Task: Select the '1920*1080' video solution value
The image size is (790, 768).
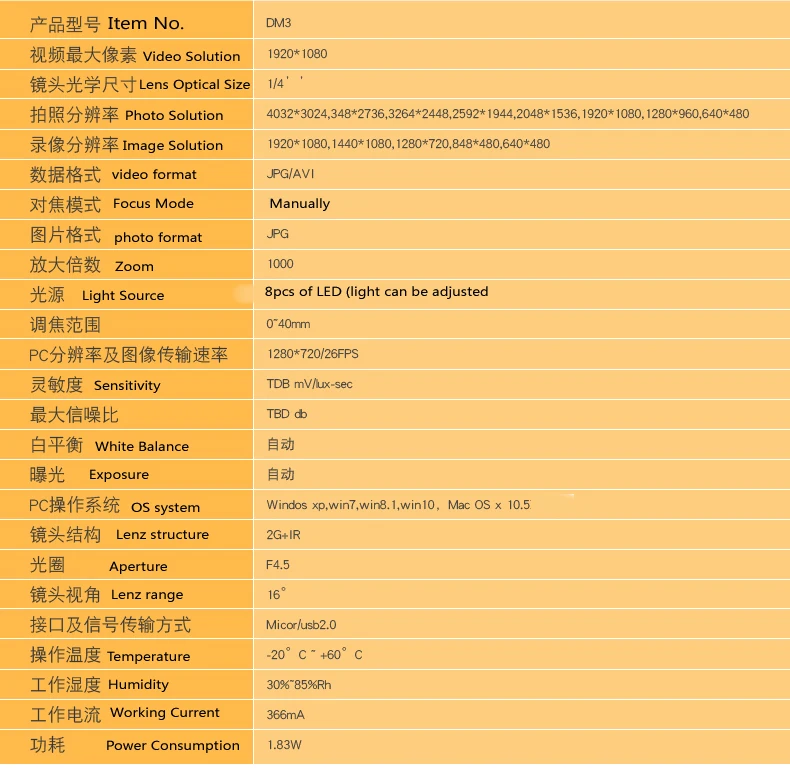Action: click(x=297, y=54)
